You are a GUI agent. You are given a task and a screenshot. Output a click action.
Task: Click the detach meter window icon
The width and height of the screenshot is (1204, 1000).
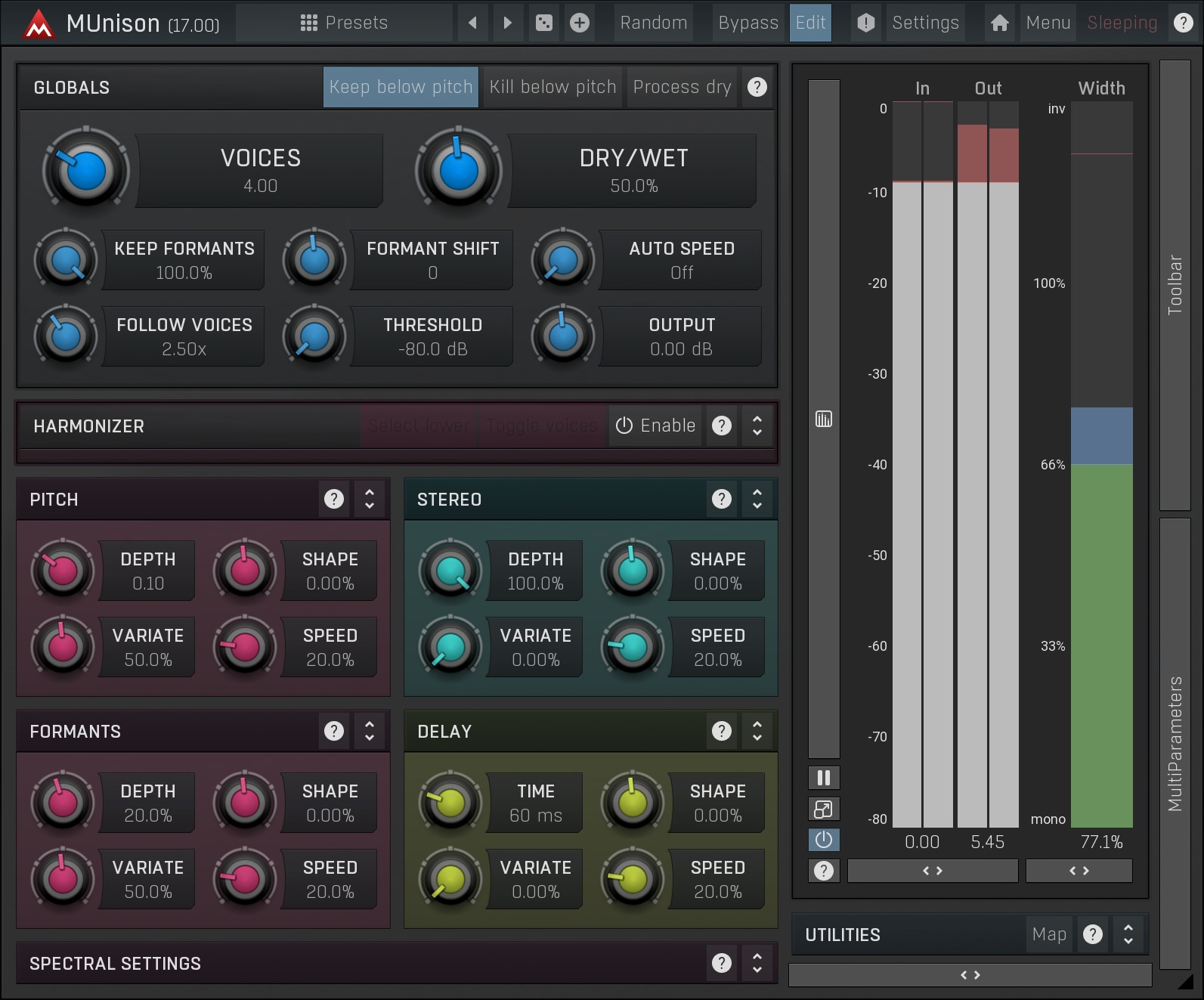click(x=824, y=809)
